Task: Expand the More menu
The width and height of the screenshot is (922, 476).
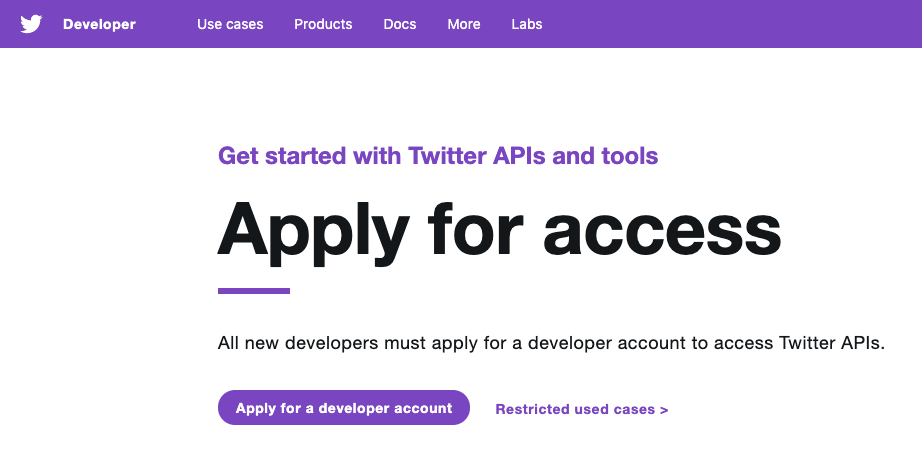Action: pyautogui.click(x=464, y=24)
